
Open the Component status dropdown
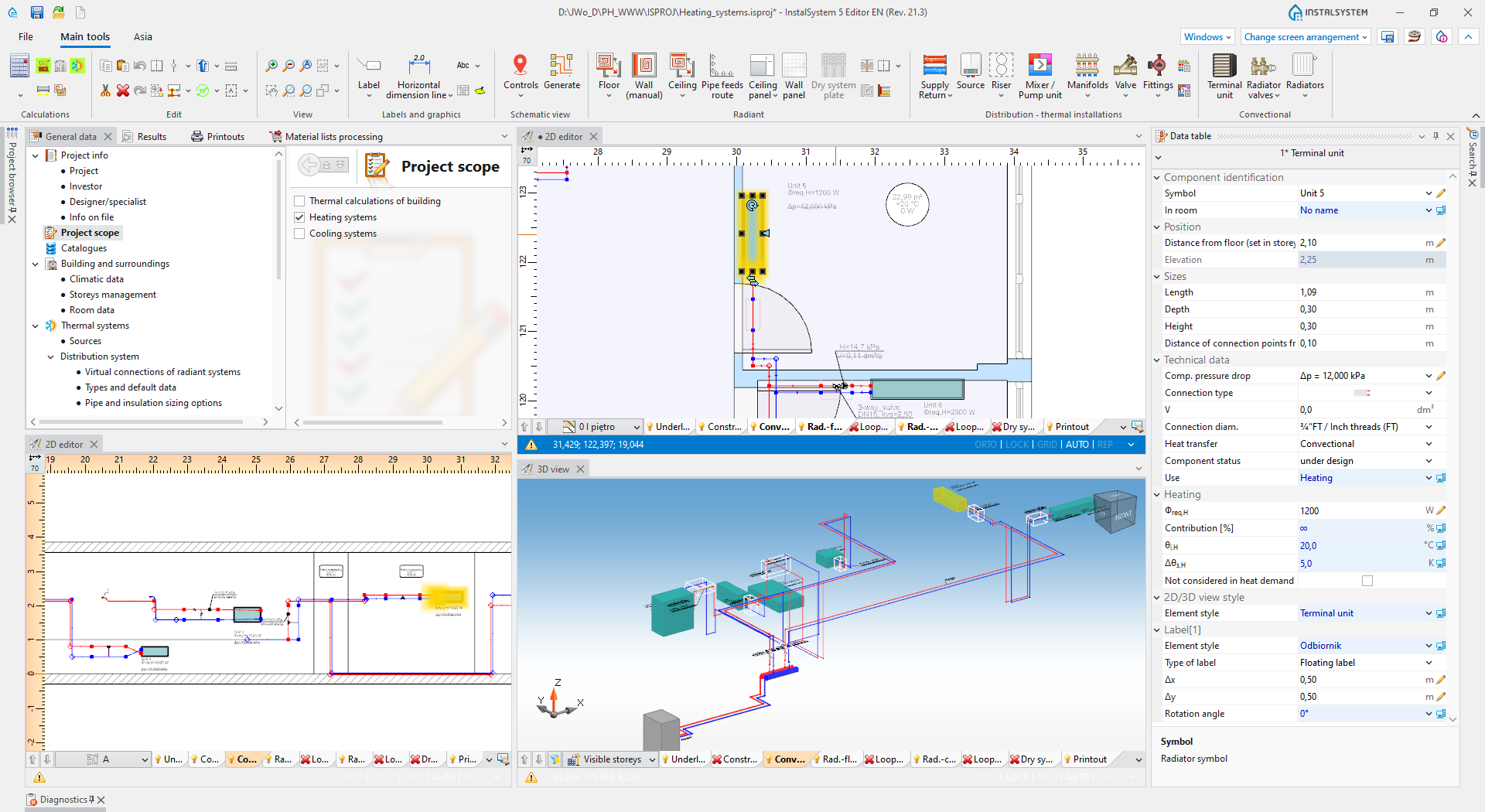1428,461
